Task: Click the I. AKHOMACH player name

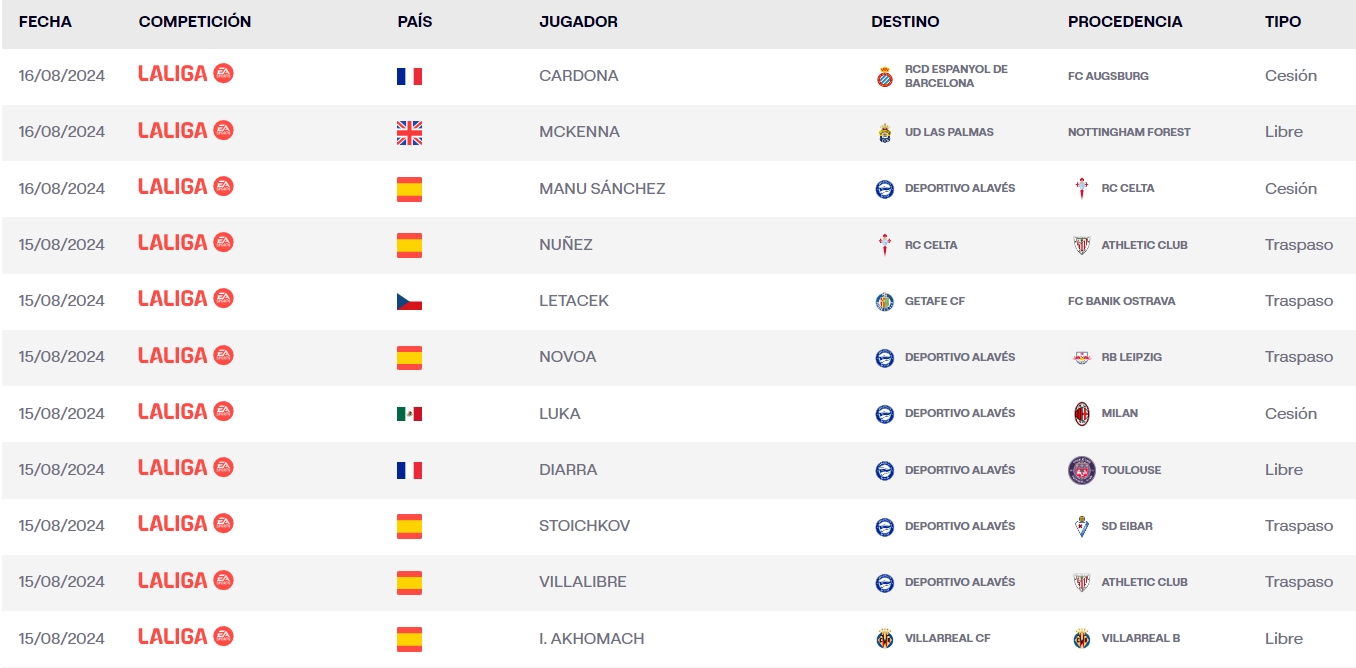Action: (591, 638)
